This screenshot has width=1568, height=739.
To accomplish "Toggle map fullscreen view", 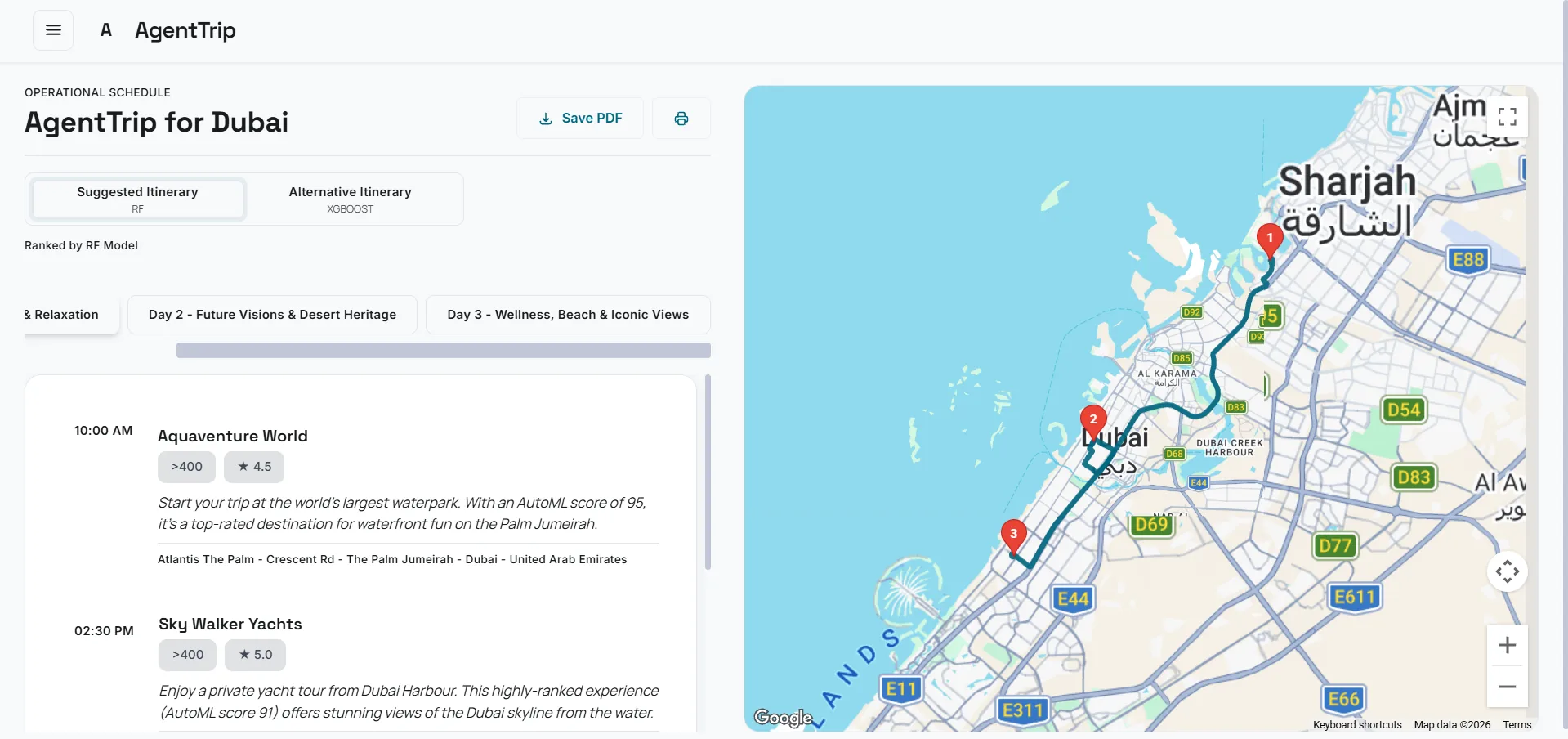I will (1508, 117).
